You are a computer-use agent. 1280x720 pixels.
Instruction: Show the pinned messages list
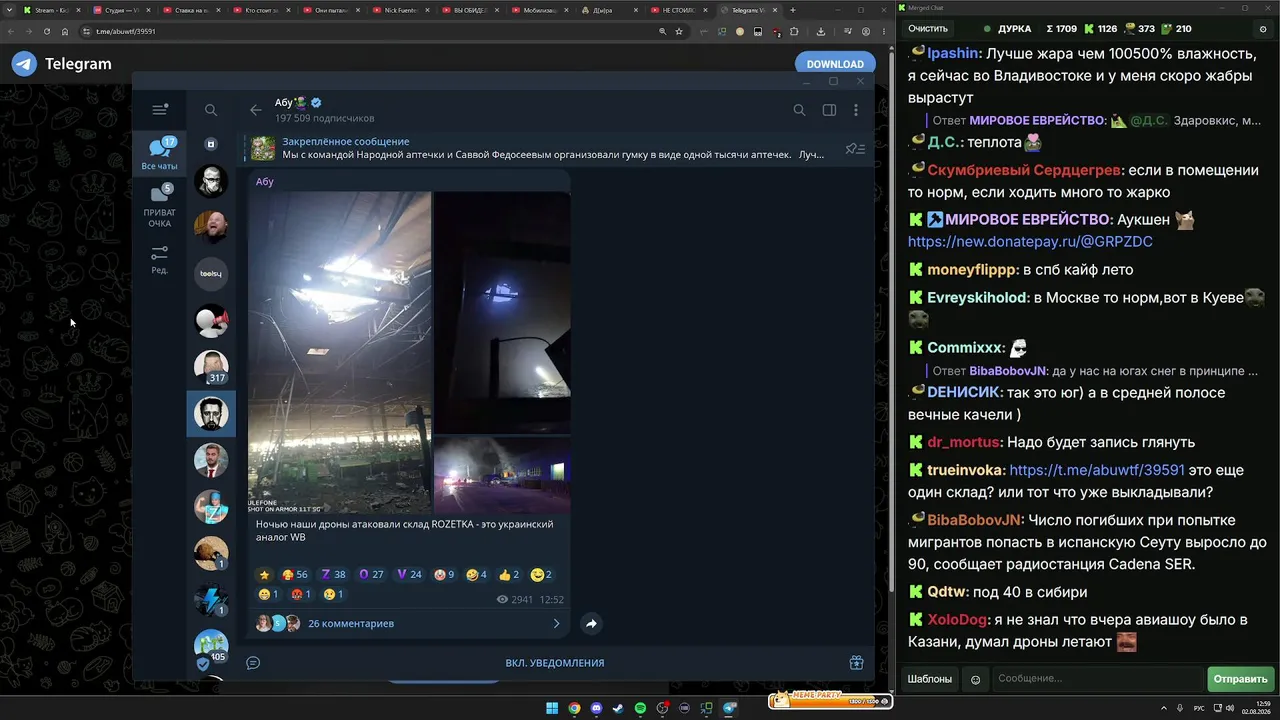[x=855, y=149]
